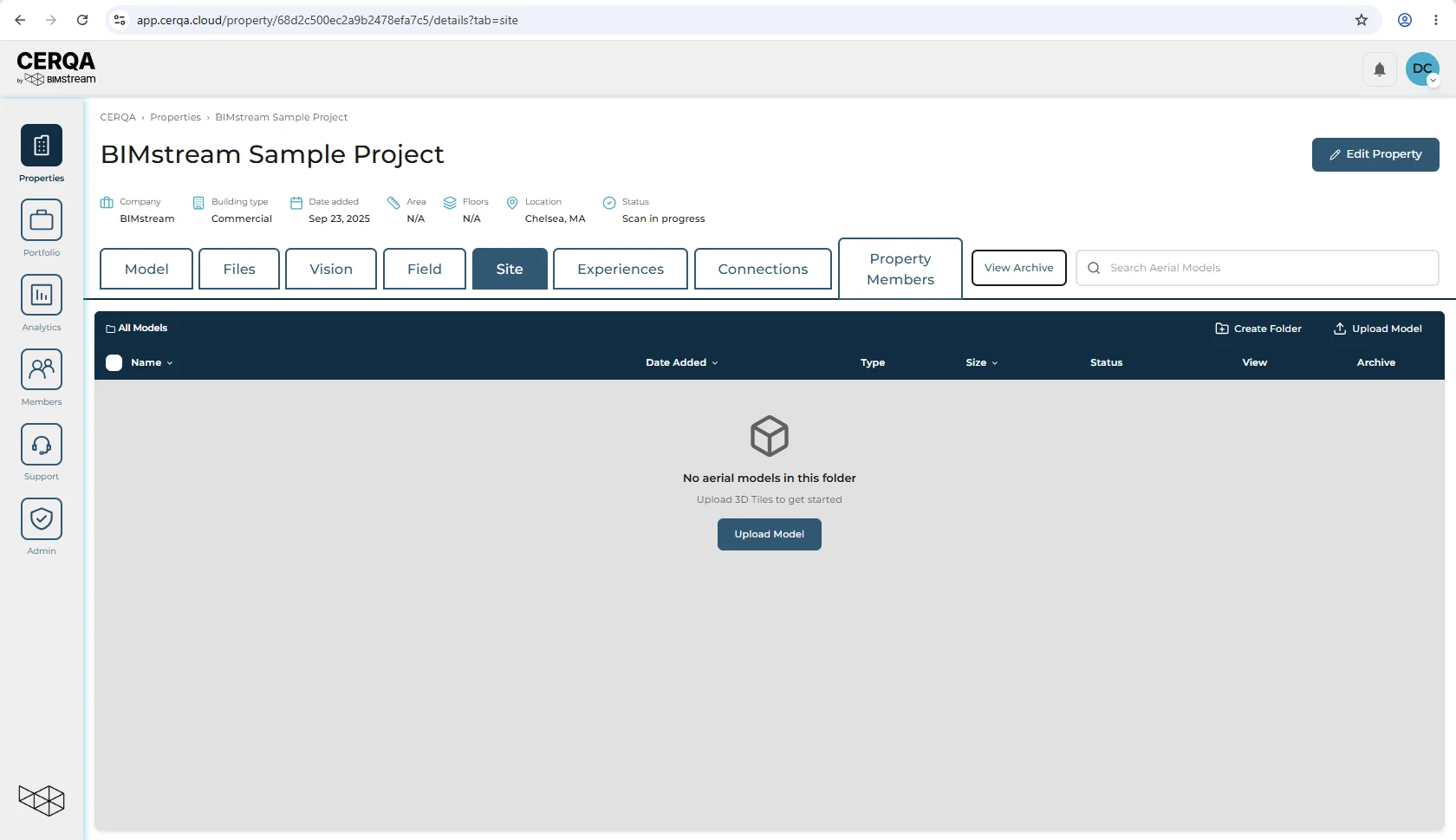Open the Analytics chart icon

[42, 294]
